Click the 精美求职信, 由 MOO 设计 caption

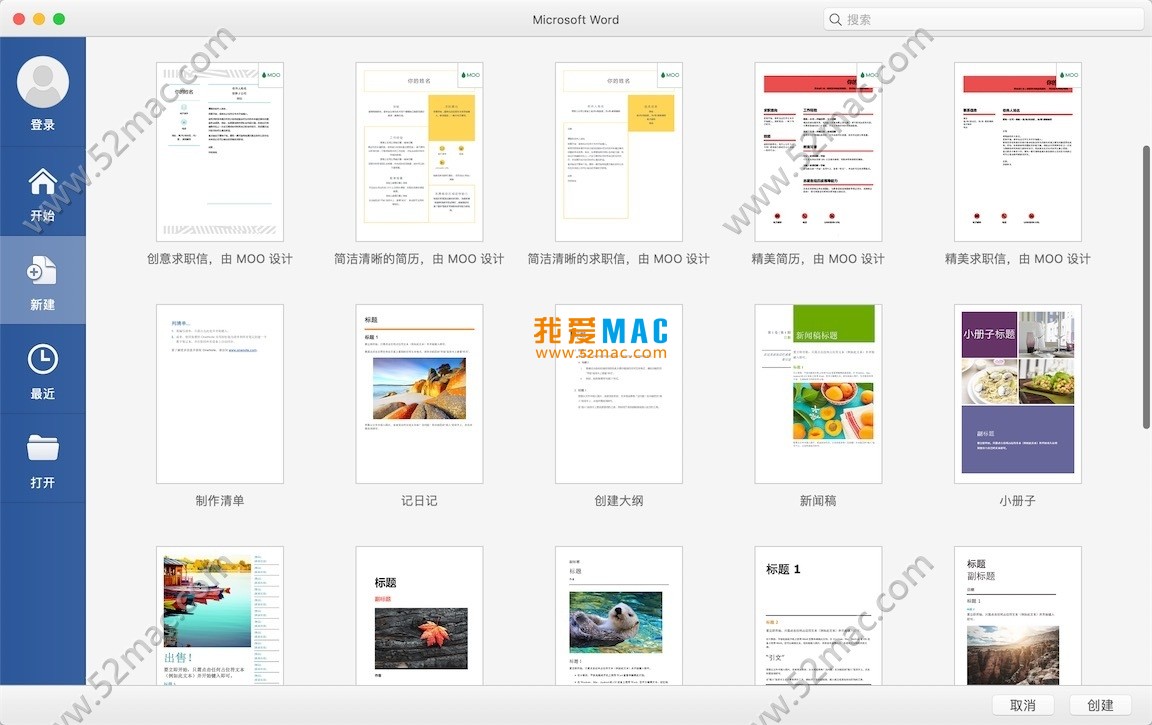[x=1018, y=259]
